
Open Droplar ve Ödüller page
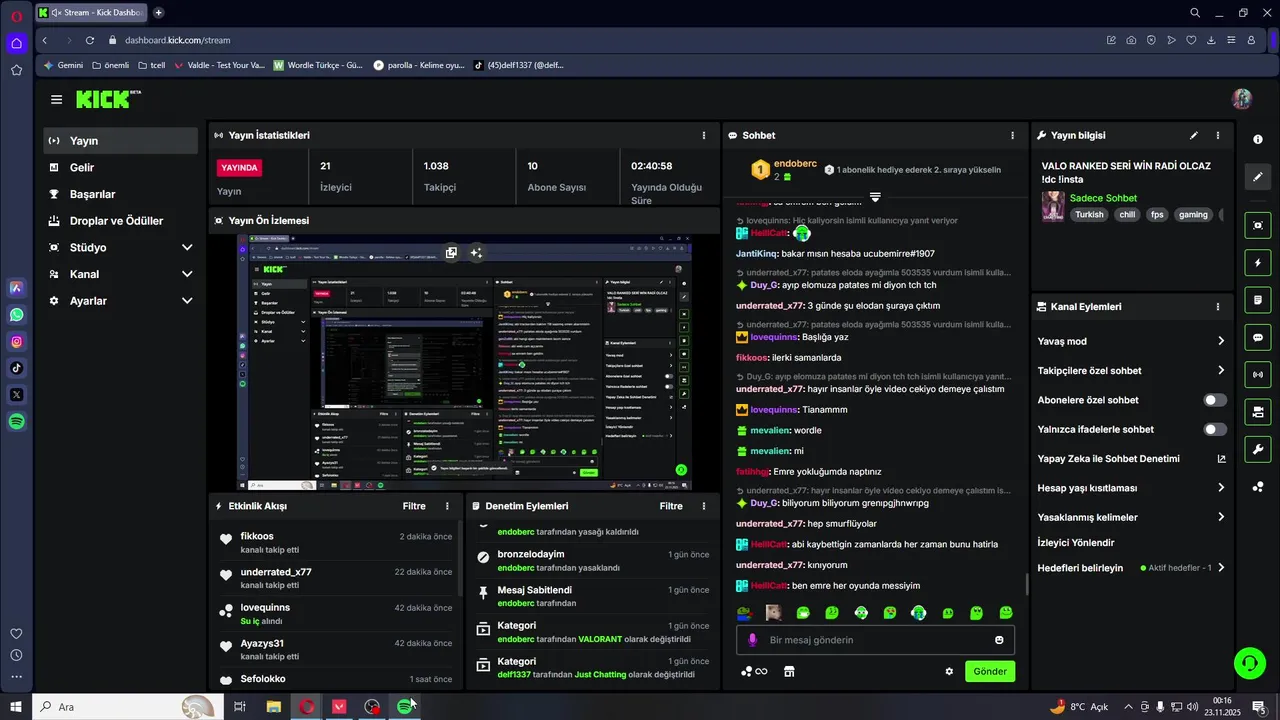(120, 221)
